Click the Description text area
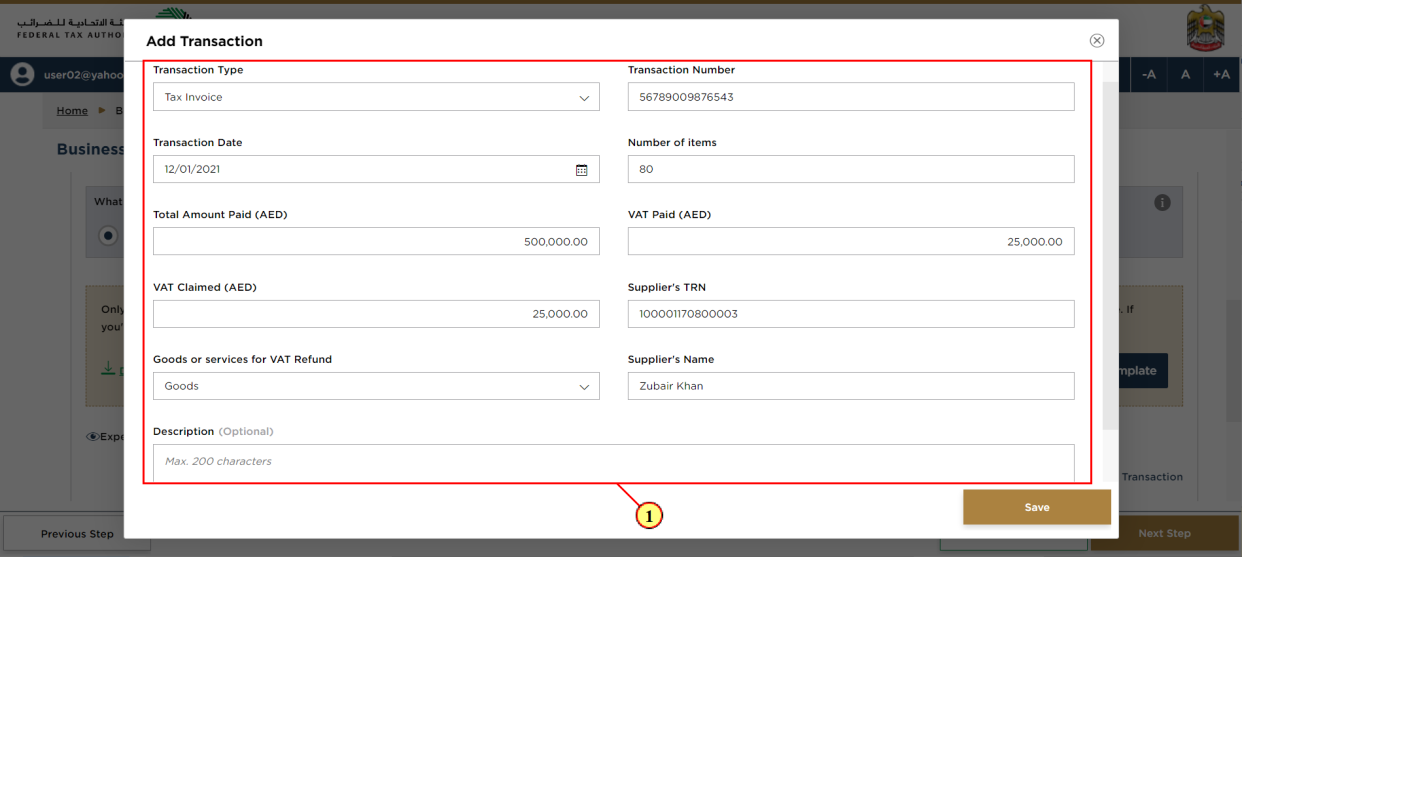This screenshot has width=1414, height=801. click(x=614, y=463)
